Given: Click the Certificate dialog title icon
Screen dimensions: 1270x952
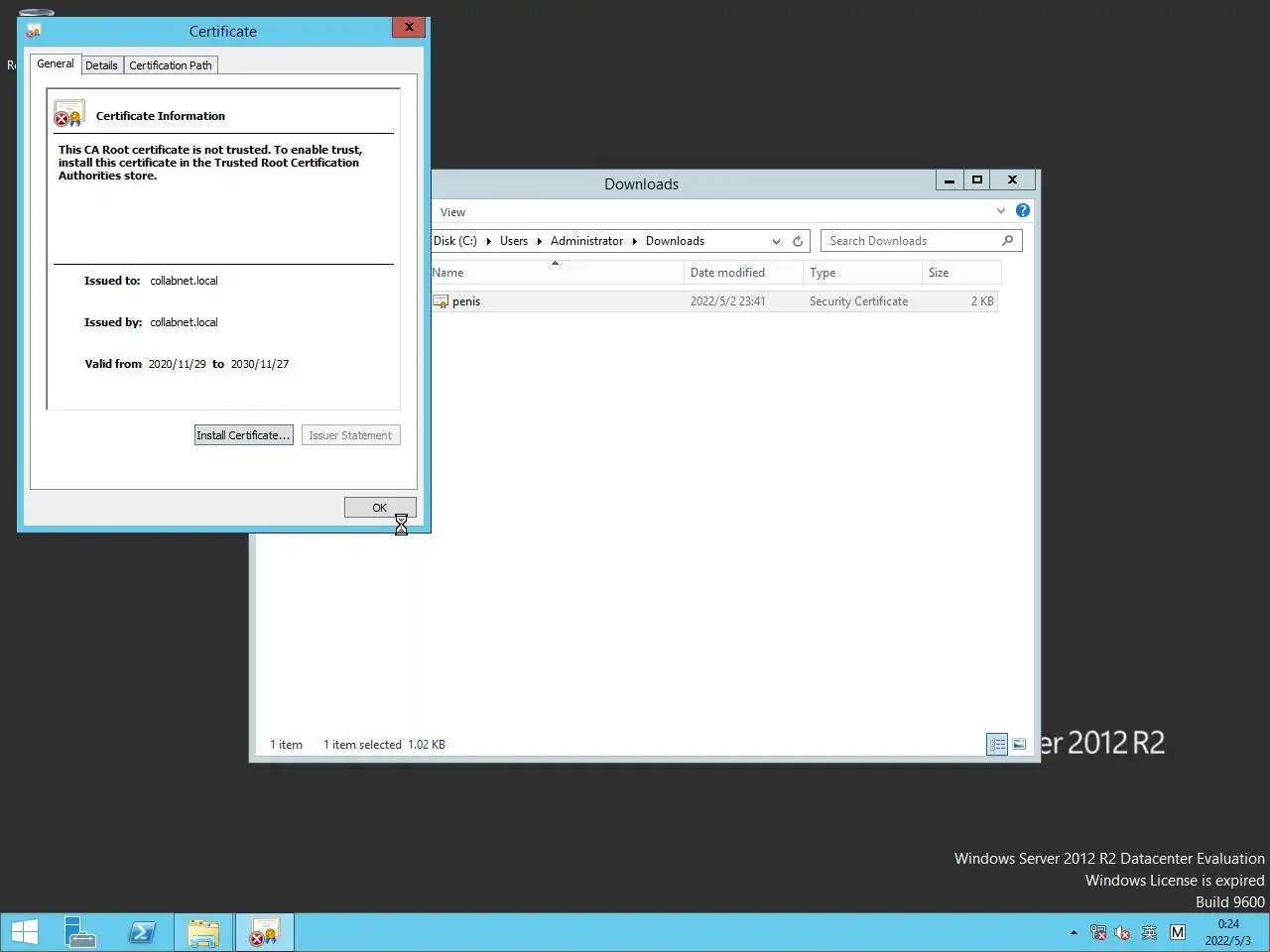Looking at the screenshot, I should tap(34, 32).
